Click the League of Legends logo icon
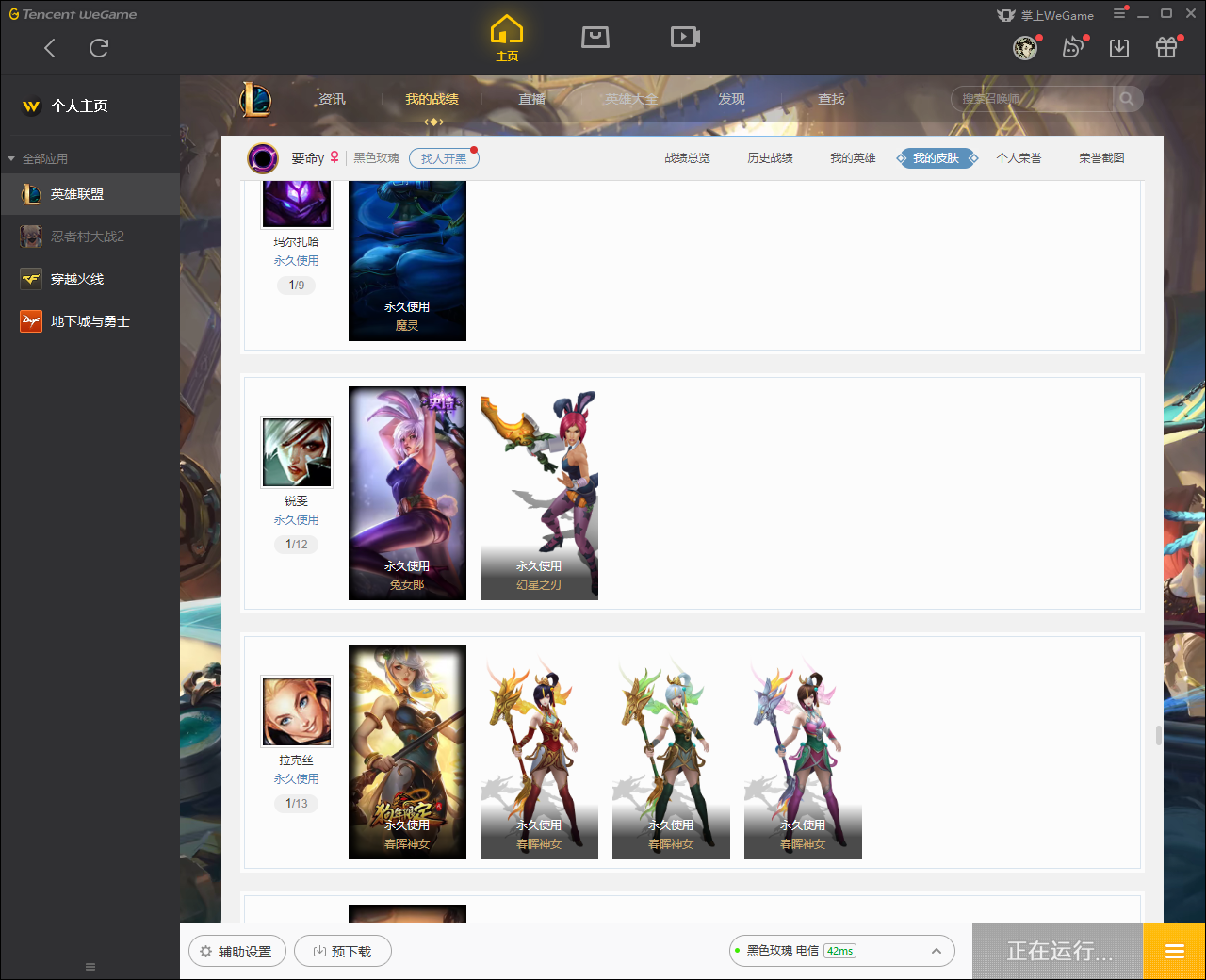Image resolution: width=1206 pixels, height=980 pixels. coord(255,99)
